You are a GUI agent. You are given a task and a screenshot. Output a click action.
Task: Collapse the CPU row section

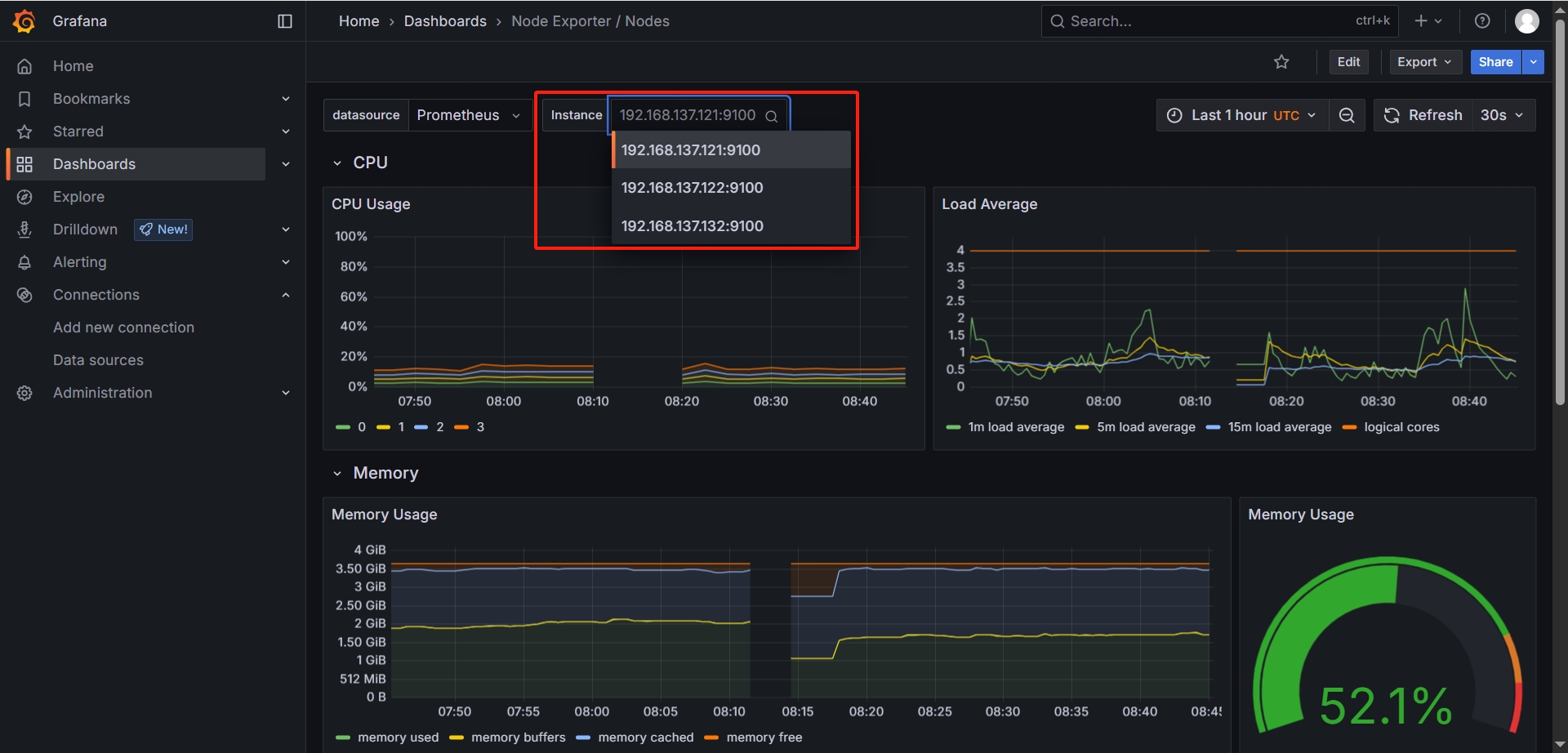click(x=337, y=163)
